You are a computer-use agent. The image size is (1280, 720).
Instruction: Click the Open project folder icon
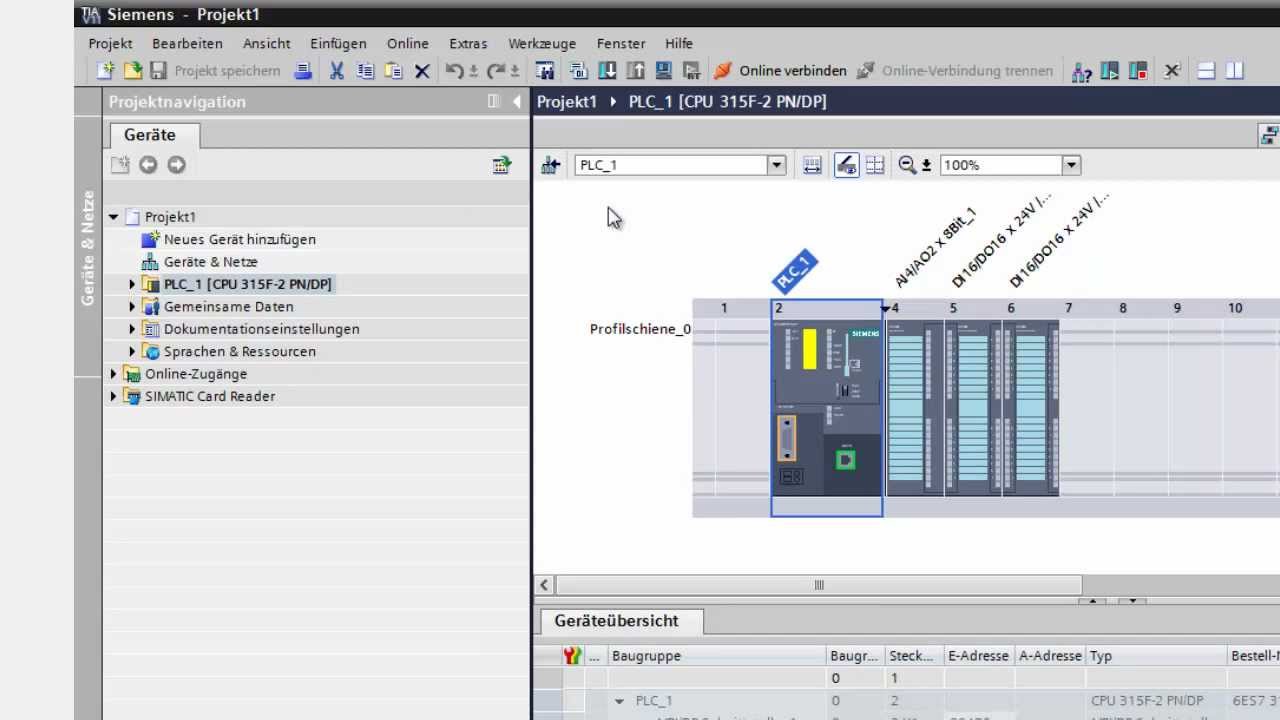click(x=132, y=71)
